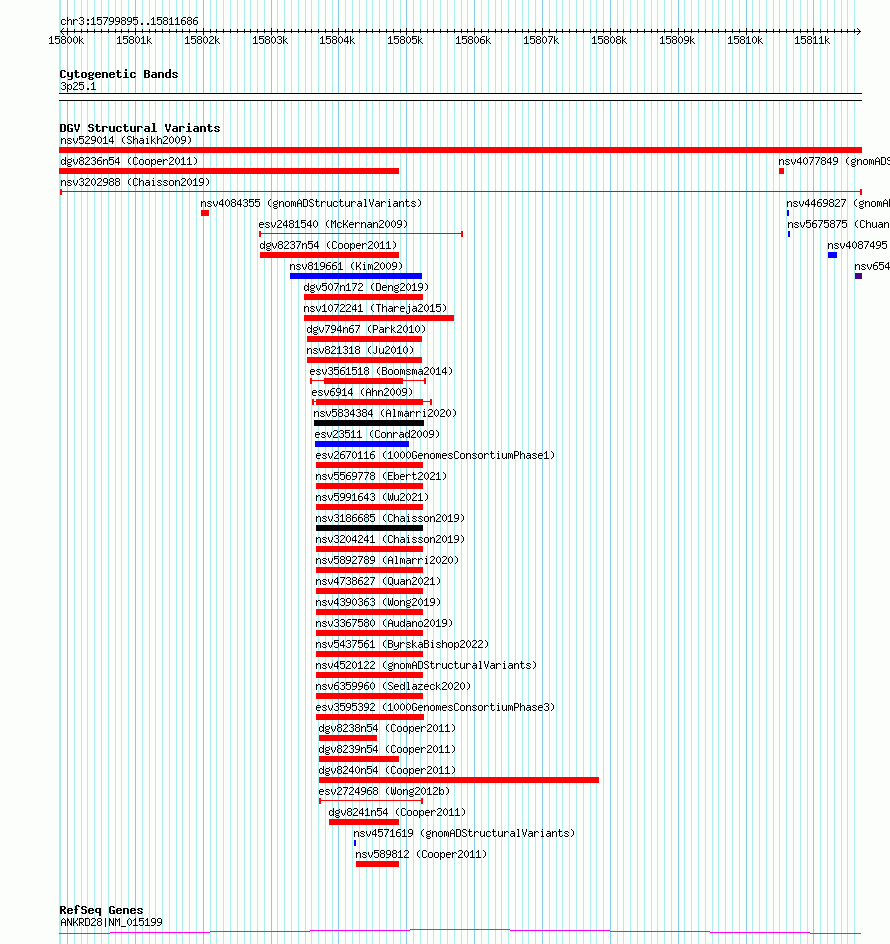The image size is (890, 944).
Task: Open nsv5991643 (Wu2021) variant label
Action: coord(372,498)
